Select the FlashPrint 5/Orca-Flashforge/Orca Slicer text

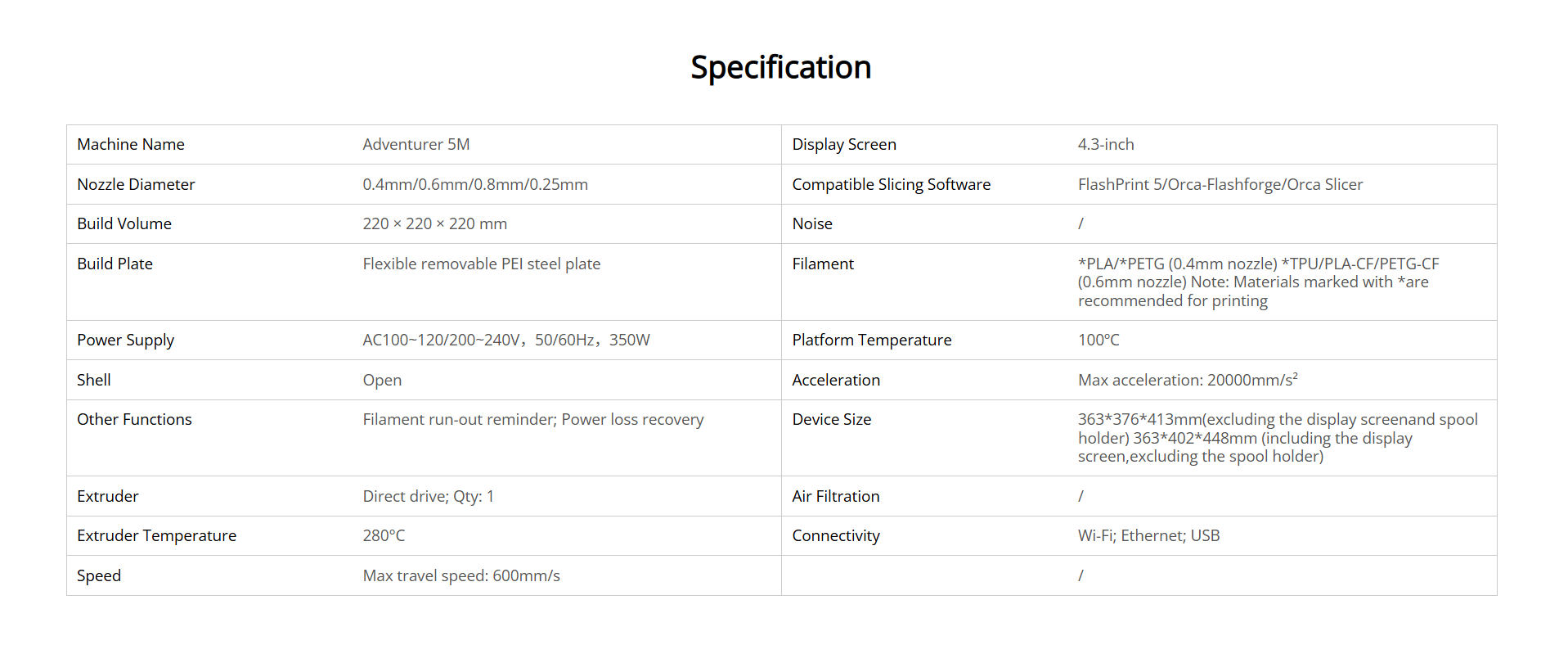[1220, 185]
